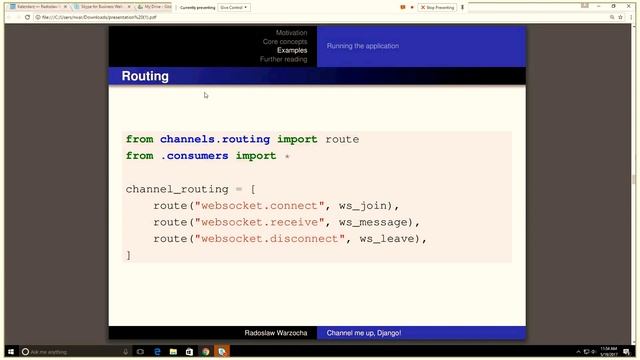
Task: Click the Core concepts section link
Action: [x=285, y=42]
